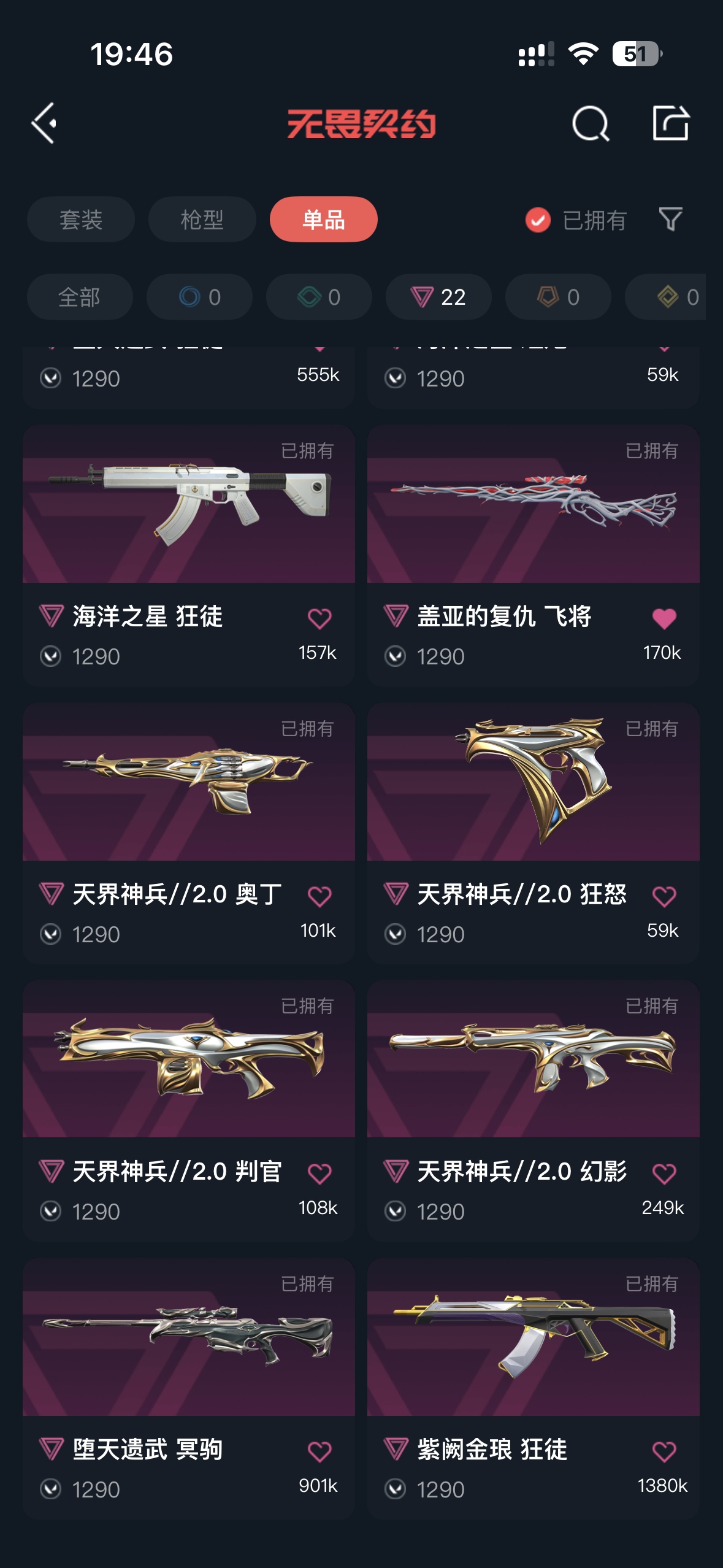Tap heart on 天界神兵//2.0 狂怒
Screen dimensions: 723x1568
[x=664, y=896]
